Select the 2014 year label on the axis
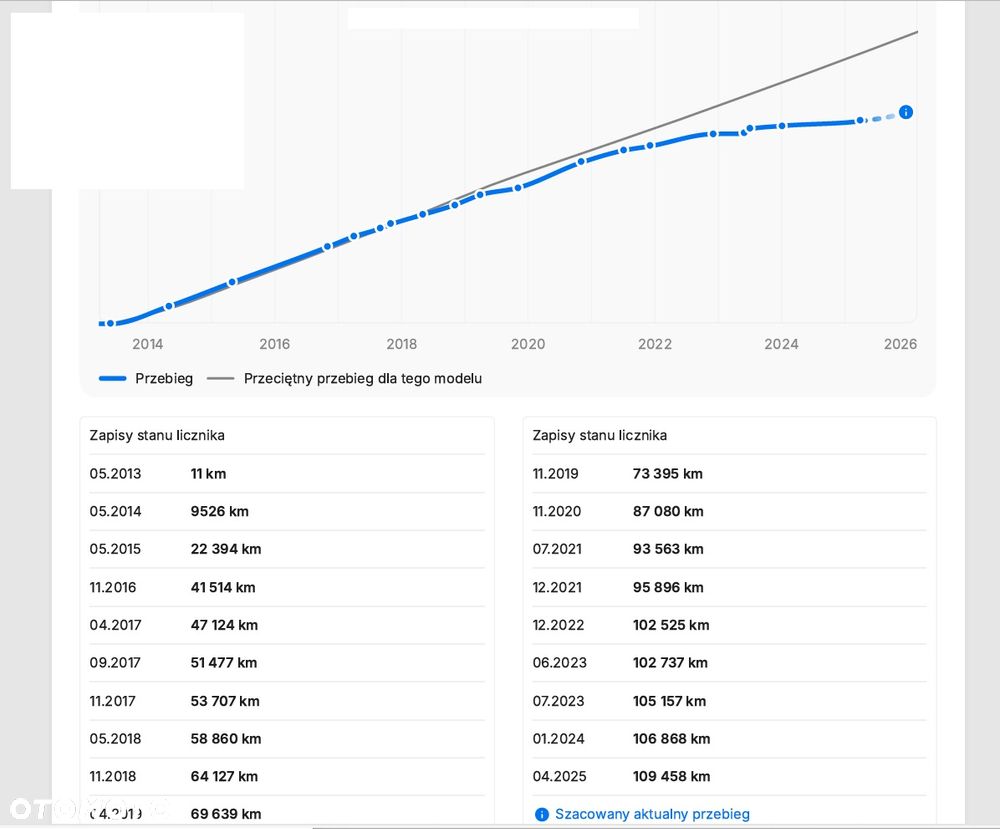The width and height of the screenshot is (1000, 829). 147,344
